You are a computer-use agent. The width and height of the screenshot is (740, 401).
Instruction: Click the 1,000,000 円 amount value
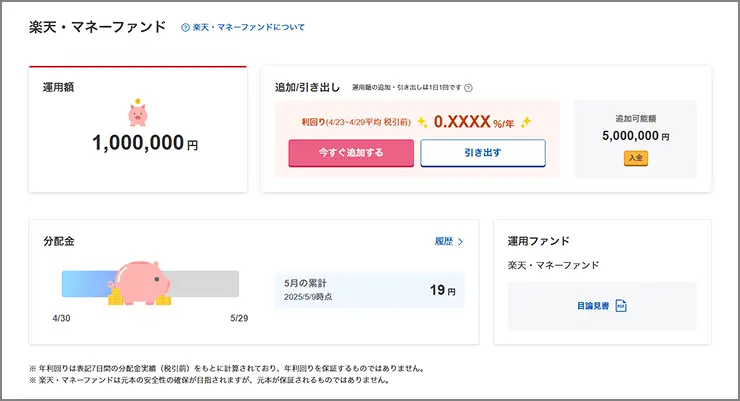(145, 143)
